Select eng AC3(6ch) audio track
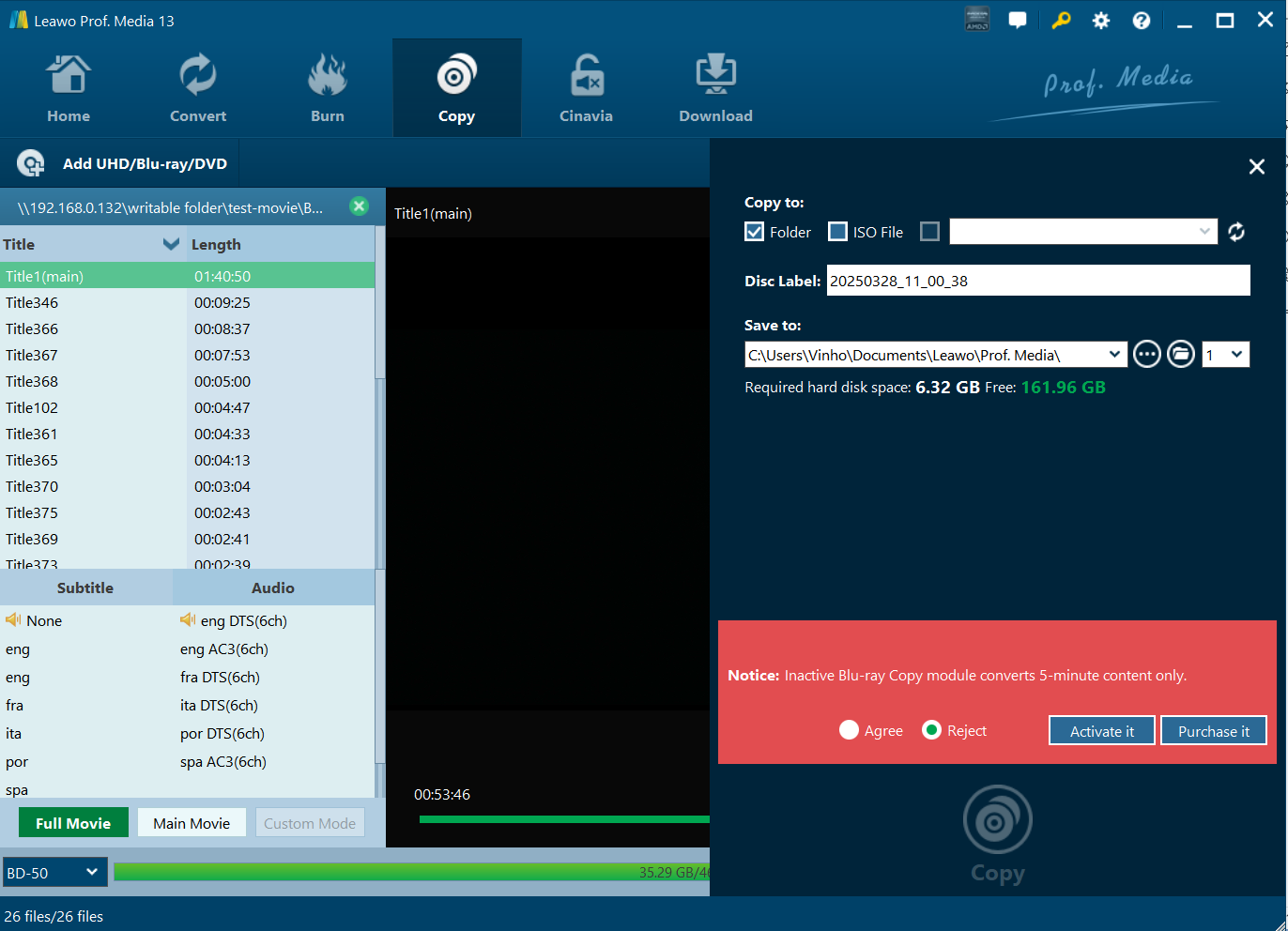 224,649
